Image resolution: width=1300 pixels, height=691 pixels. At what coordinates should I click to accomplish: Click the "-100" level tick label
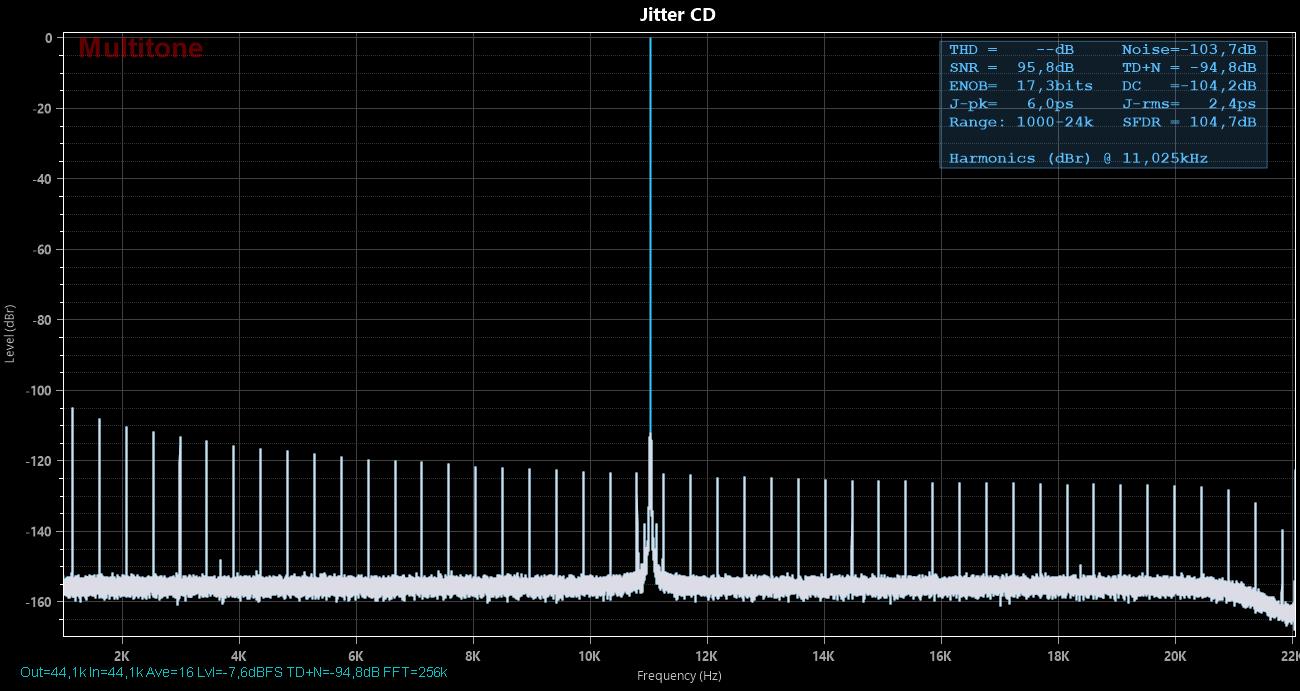click(40, 390)
